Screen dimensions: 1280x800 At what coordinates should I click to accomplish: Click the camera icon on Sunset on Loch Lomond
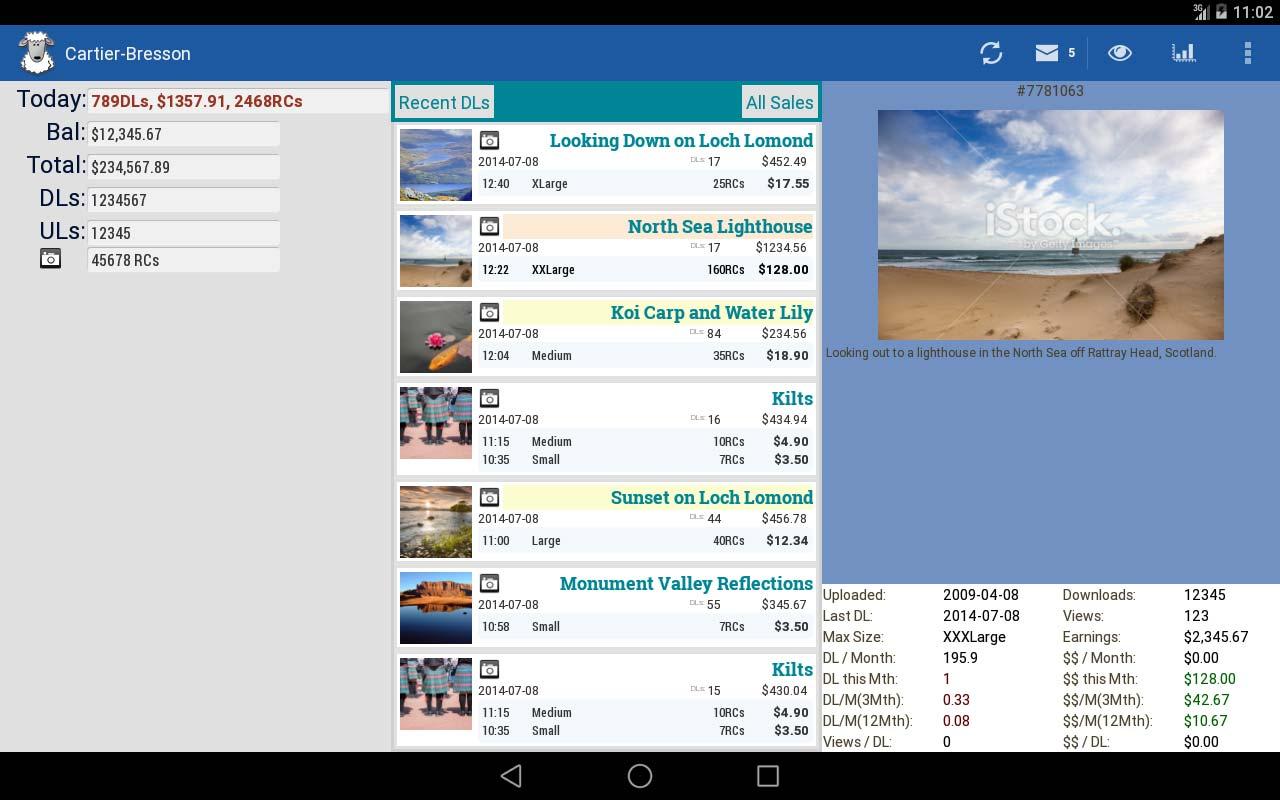(490, 497)
